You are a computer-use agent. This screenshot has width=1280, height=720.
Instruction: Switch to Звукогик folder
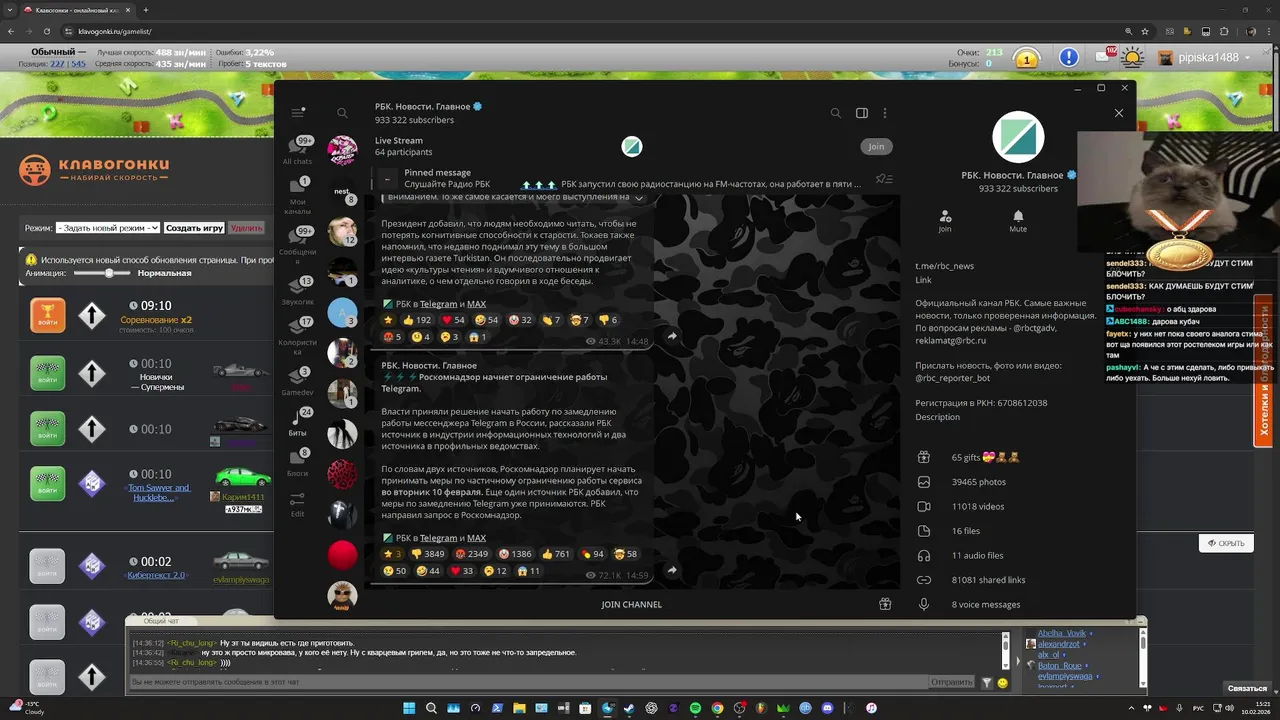click(297, 290)
